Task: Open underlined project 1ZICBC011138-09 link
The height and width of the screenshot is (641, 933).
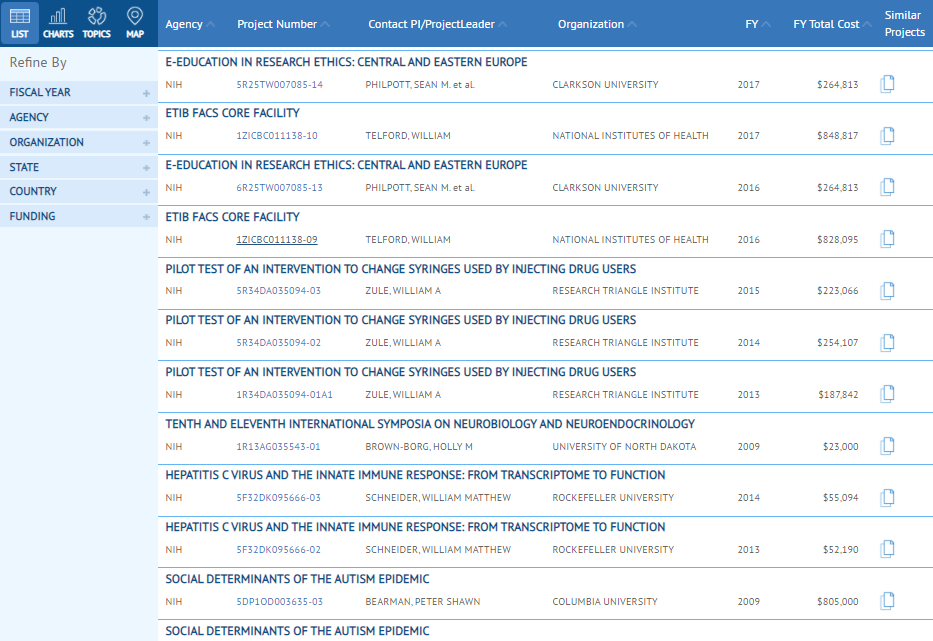Action: [x=277, y=239]
